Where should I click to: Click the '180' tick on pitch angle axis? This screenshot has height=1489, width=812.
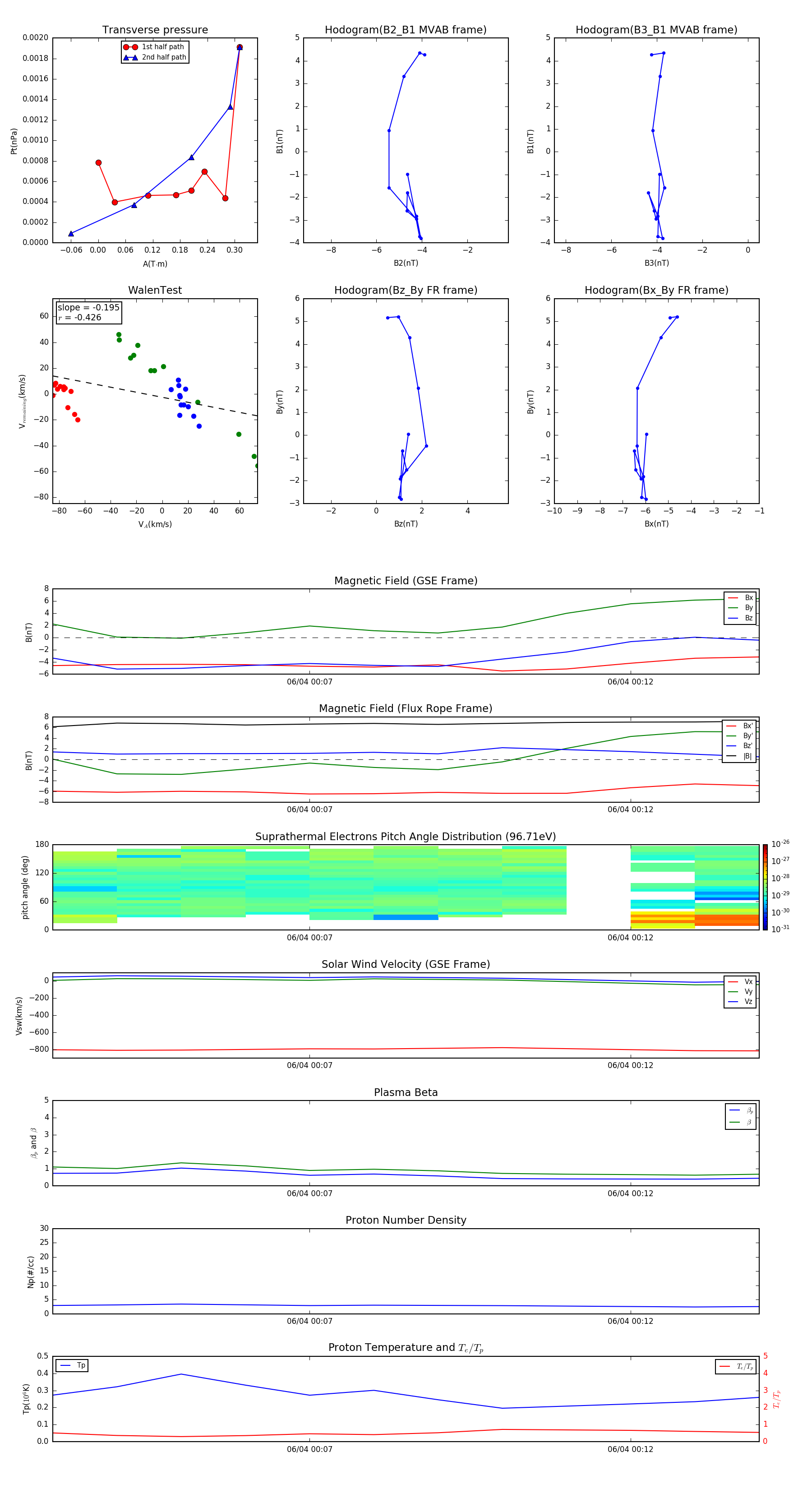click(42, 845)
